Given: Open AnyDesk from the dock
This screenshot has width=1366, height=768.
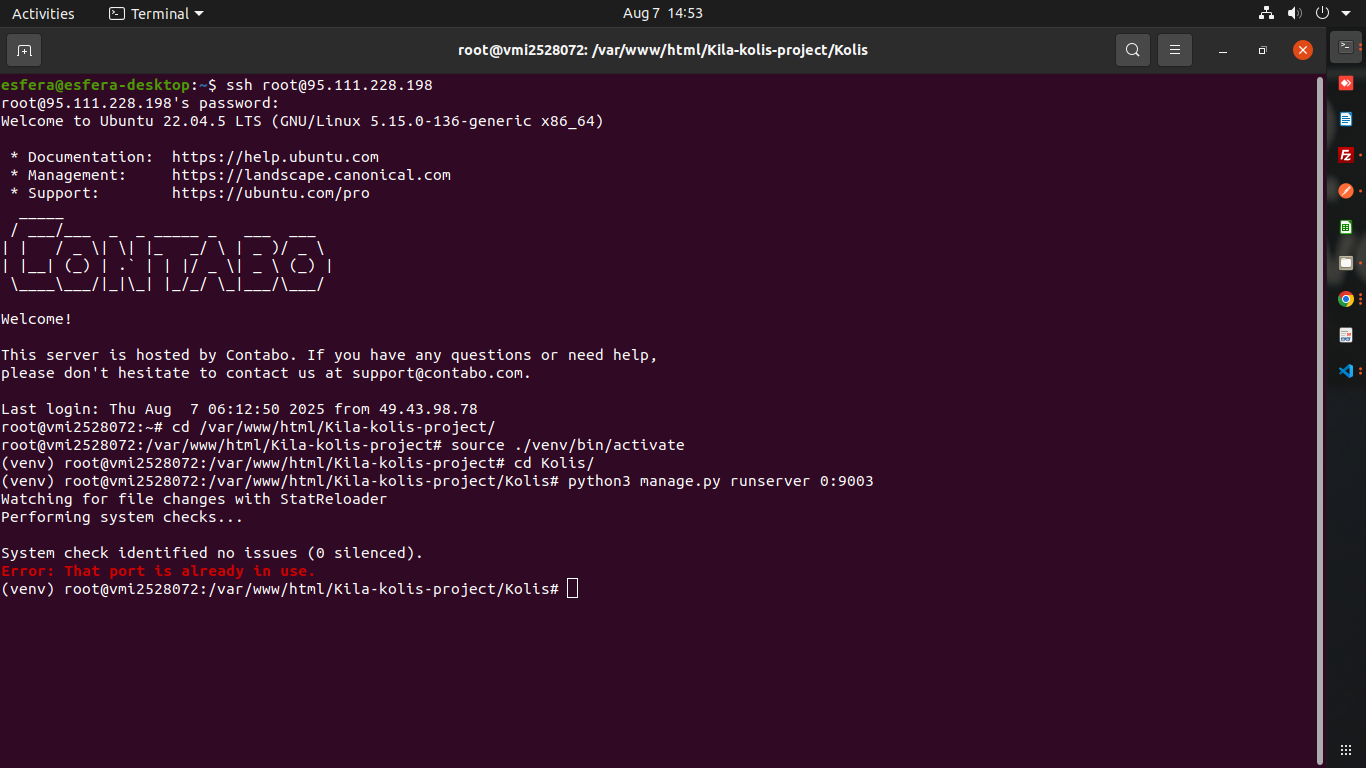Looking at the screenshot, I should 1346,83.
